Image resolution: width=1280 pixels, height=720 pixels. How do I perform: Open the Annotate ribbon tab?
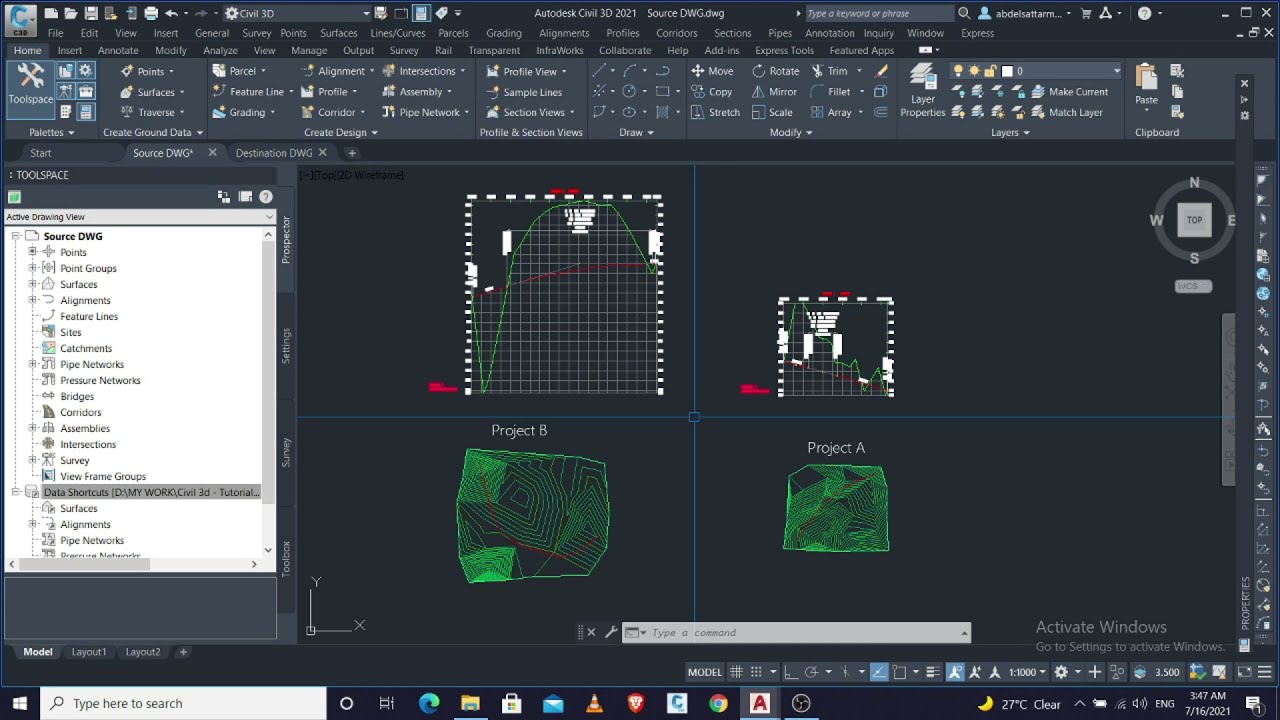coord(118,50)
